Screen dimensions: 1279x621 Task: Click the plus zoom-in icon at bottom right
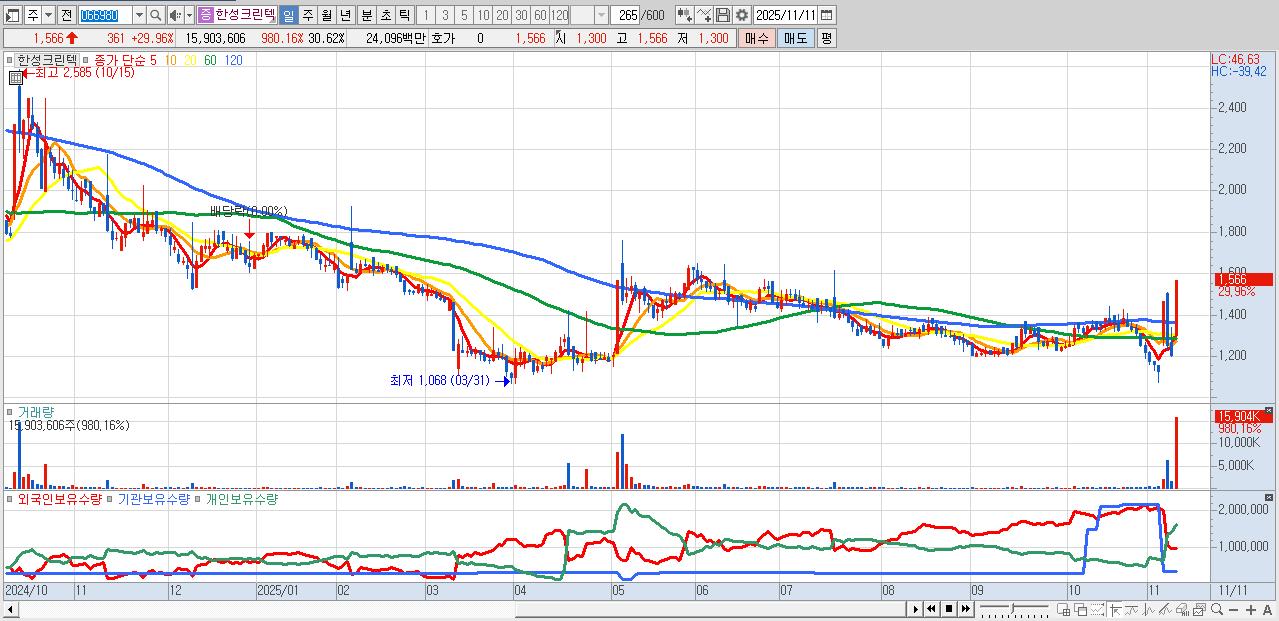point(1250,609)
